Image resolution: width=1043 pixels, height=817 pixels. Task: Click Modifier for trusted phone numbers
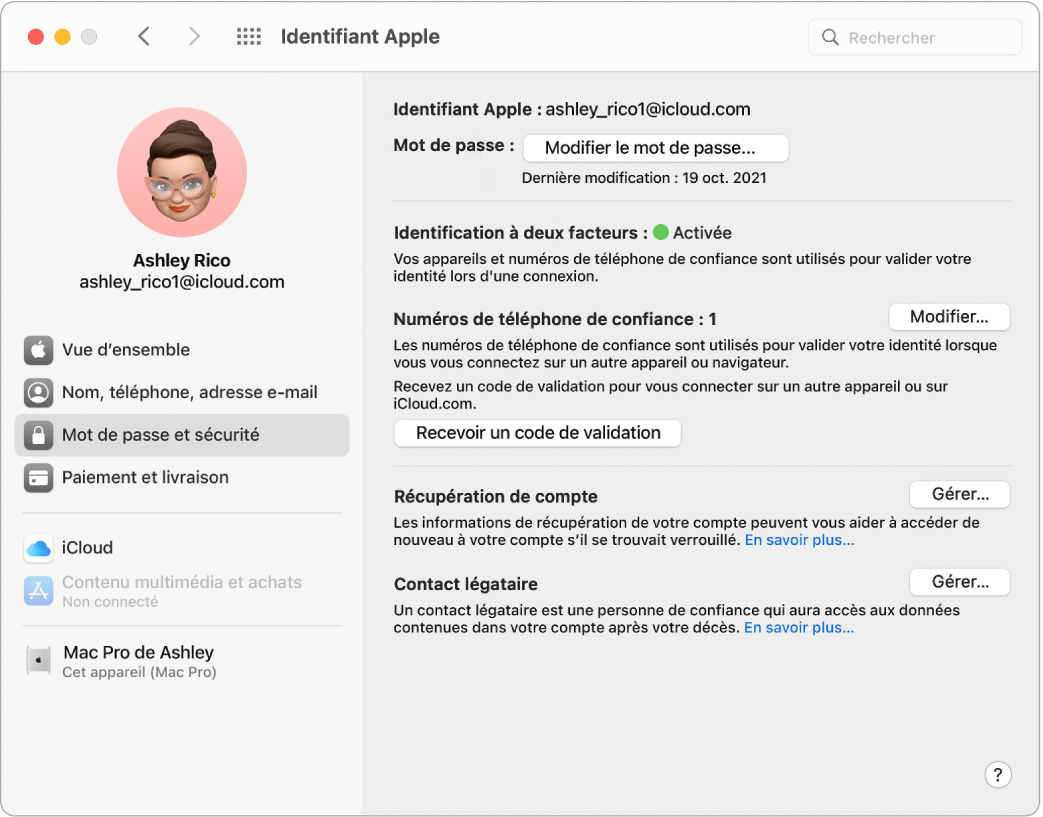tap(949, 317)
